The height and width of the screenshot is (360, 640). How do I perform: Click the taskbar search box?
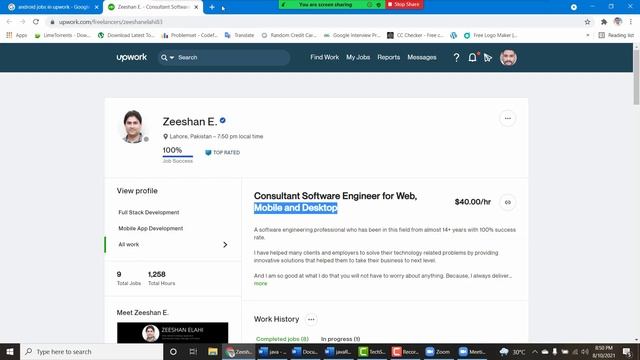91,351
